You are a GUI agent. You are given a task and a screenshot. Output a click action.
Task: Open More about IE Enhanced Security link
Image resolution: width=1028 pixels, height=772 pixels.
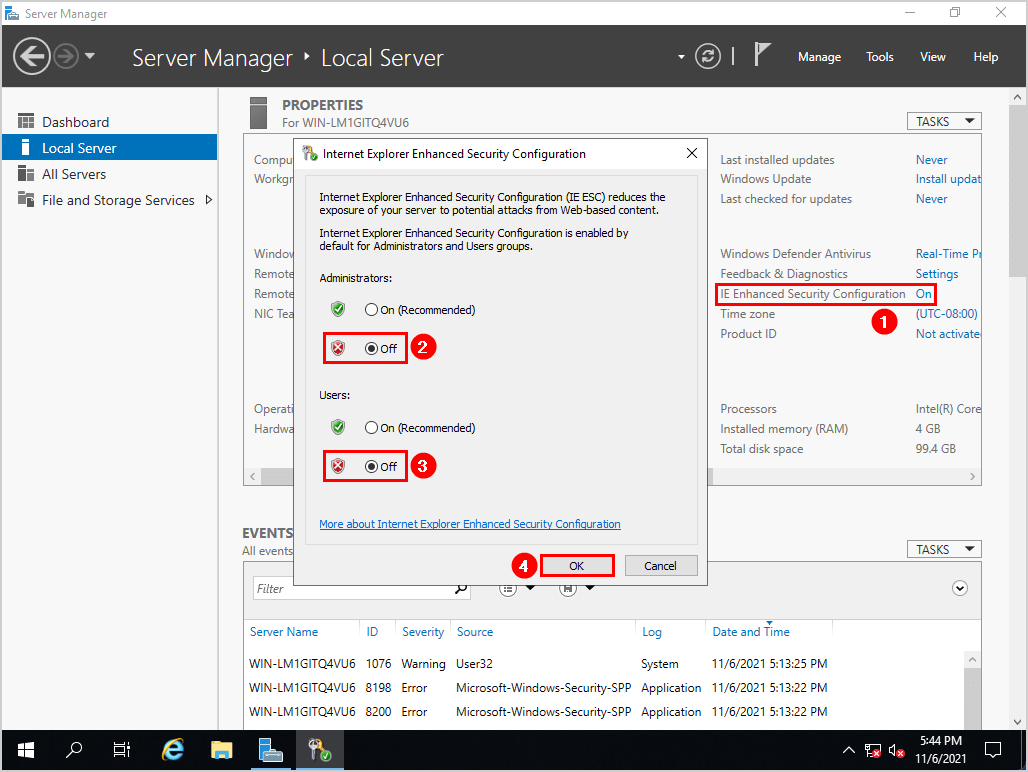tap(469, 524)
